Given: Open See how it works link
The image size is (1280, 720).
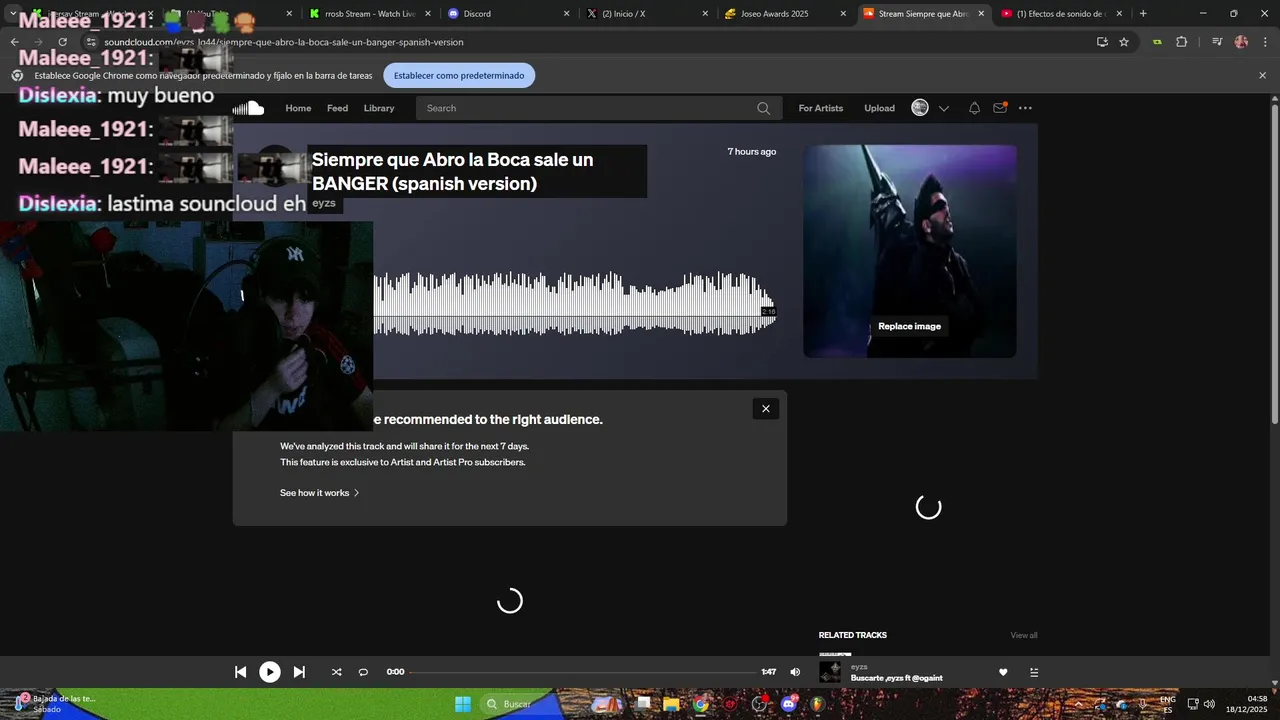Looking at the screenshot, I should click(319, 493).
